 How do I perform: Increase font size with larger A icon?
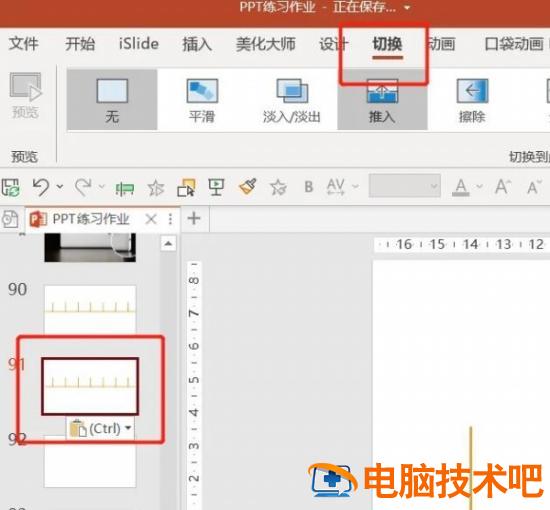(x=502, y=187)
